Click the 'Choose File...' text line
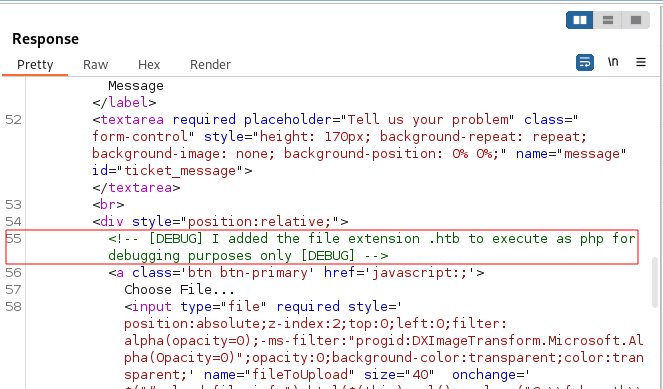Viewport: 663px width, 389px height. coord(179,290)
